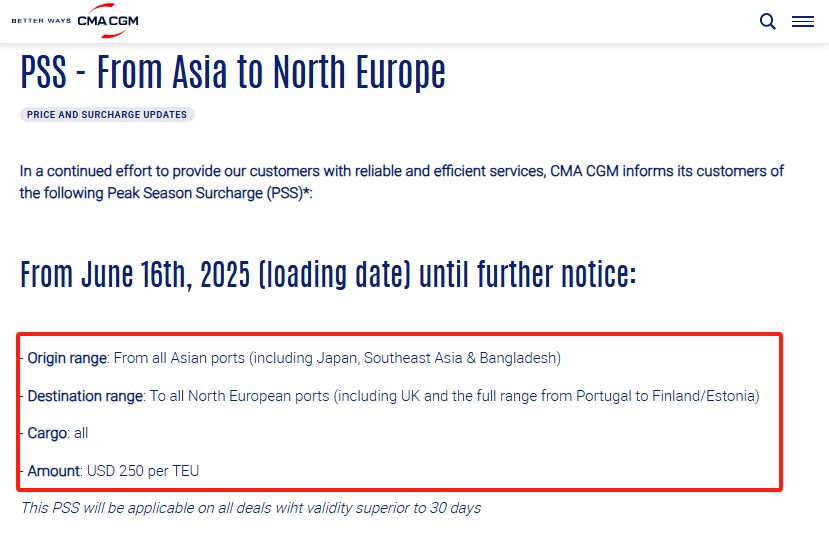This screenshot has height=535, width=829.
Task: Click the intro line mentioning reliable and efficient services
Action: (x=401, y=171)
